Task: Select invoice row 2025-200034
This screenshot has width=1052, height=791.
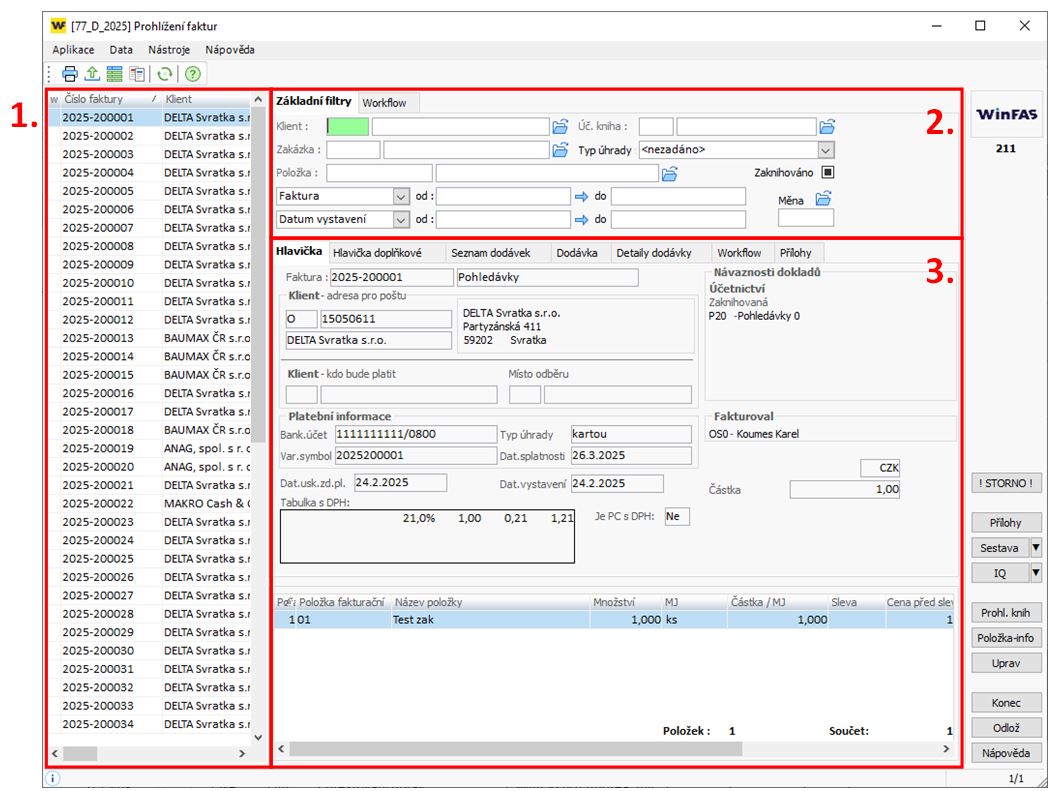Action: [x=149, y=724]
